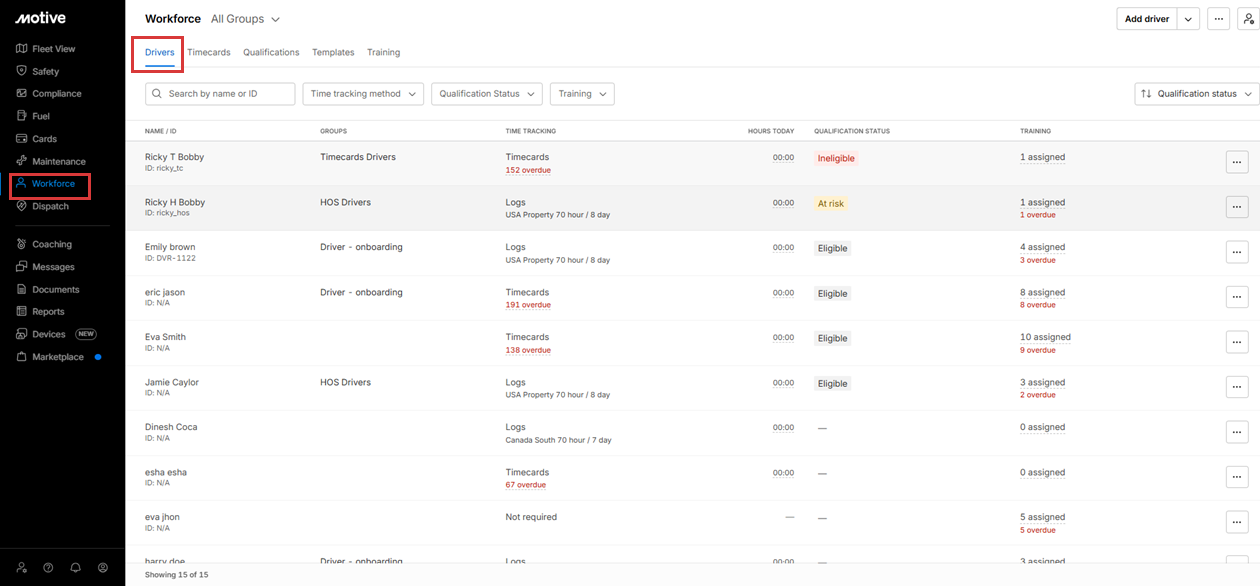This screenshot has height=586, width=1260.
Task: Click the admin user settings icon
Action: pos(21,567)
